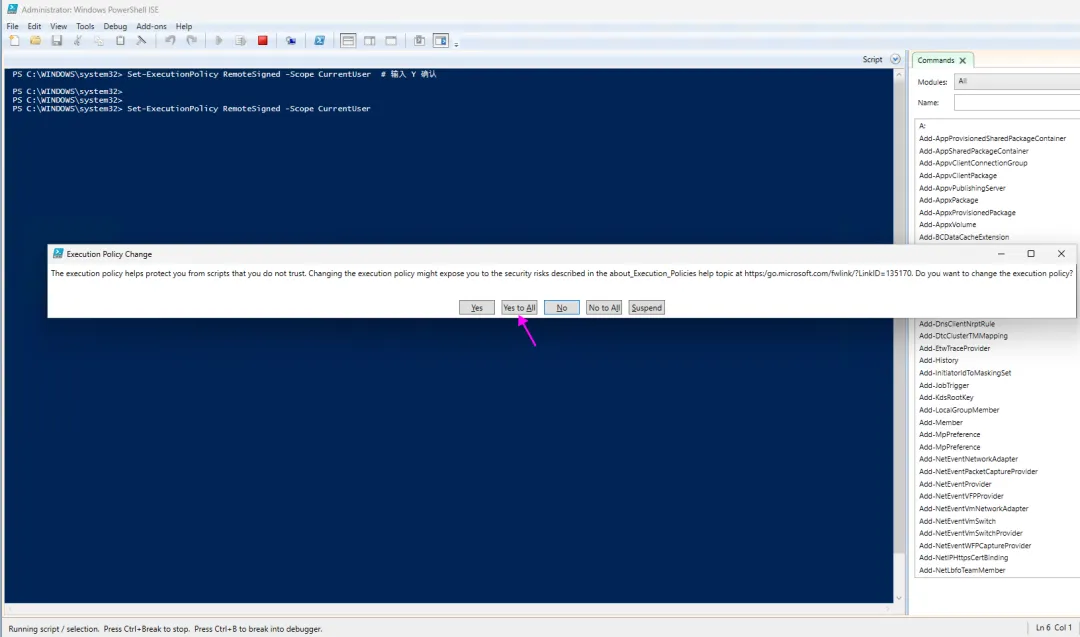This screenshot has height=637, width=1080.
Task: Select Add-InitiatorIdToMaskingSet command
Action: pos(964,373)
